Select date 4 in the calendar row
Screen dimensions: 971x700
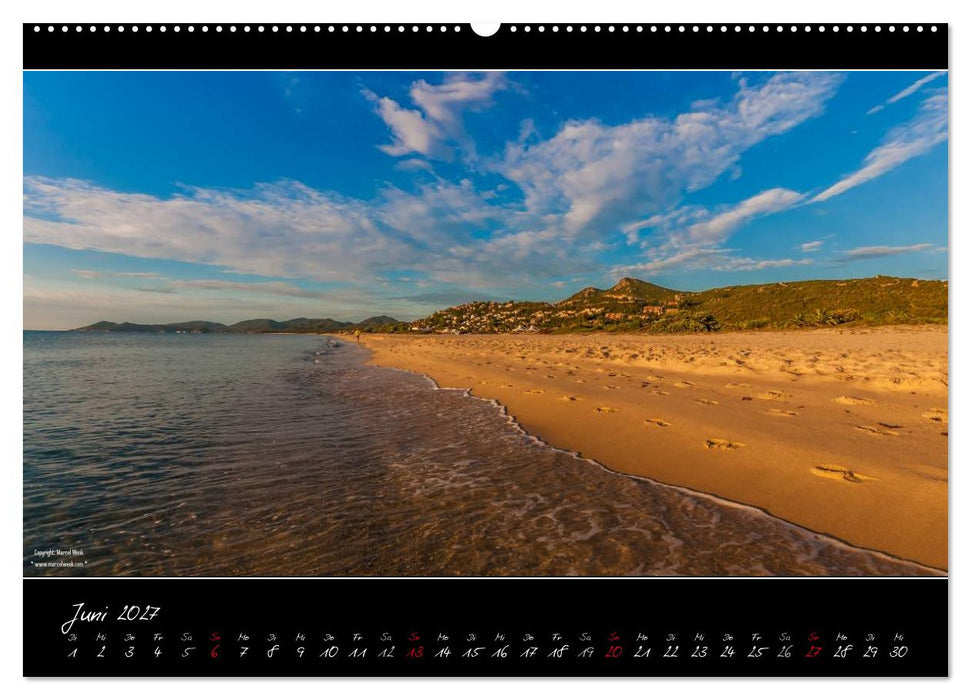[x=158, y=652]
